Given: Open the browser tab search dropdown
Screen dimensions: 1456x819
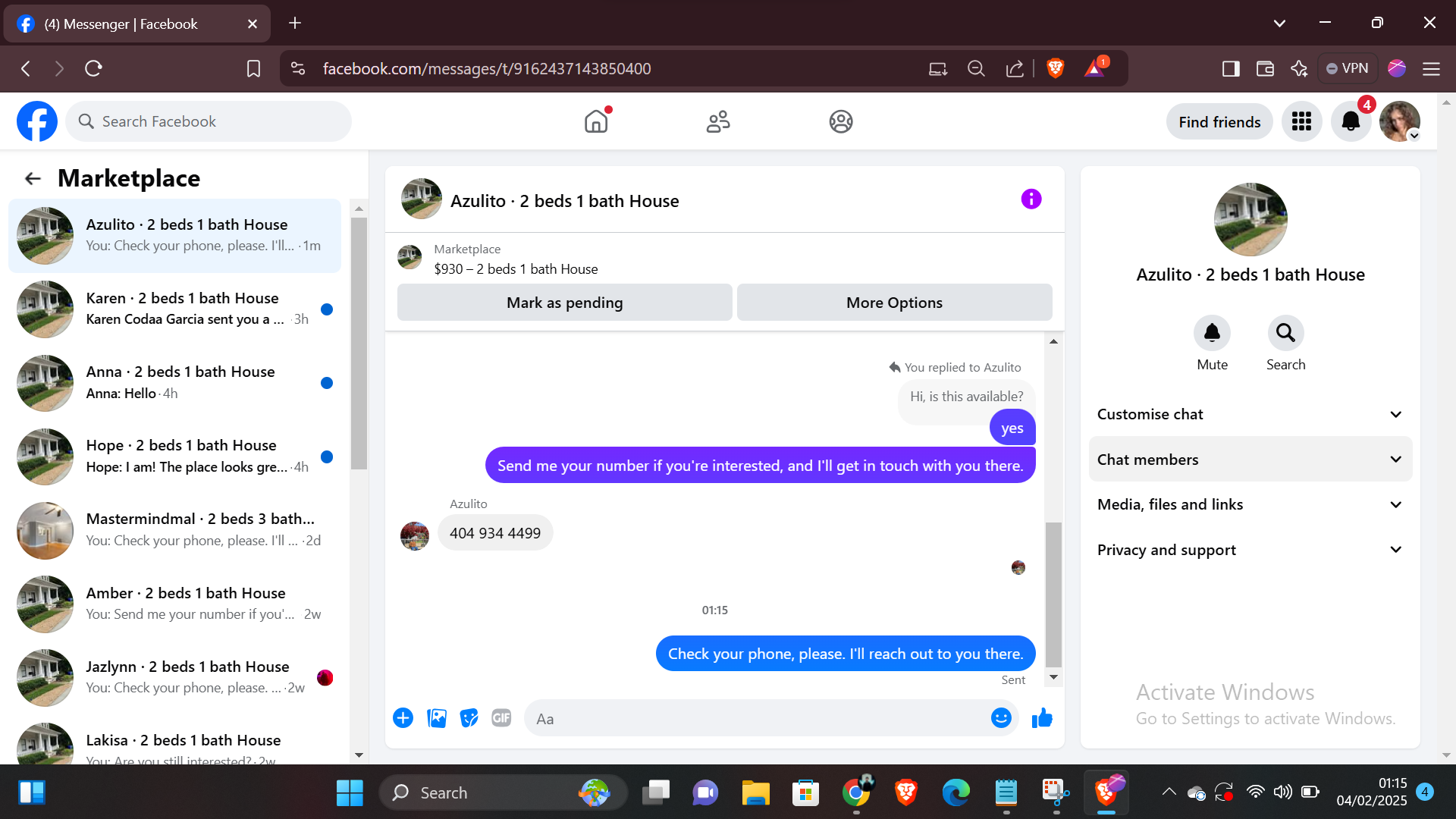Looking at the screenshot, I should click(1279, 24).
